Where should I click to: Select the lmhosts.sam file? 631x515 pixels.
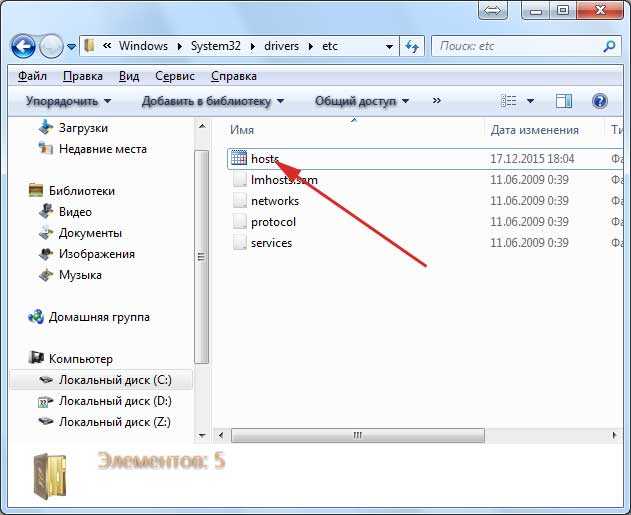coord(283,180)
